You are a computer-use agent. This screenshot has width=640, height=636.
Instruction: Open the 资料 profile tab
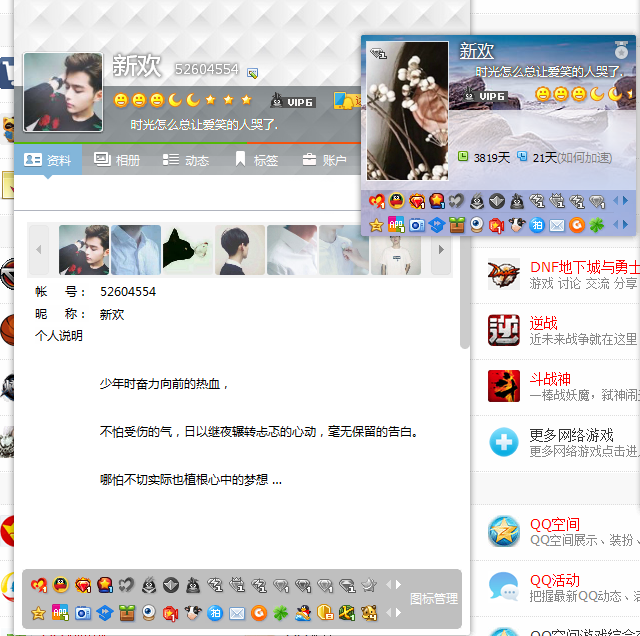pyautogui.click(x=48, y=160)
